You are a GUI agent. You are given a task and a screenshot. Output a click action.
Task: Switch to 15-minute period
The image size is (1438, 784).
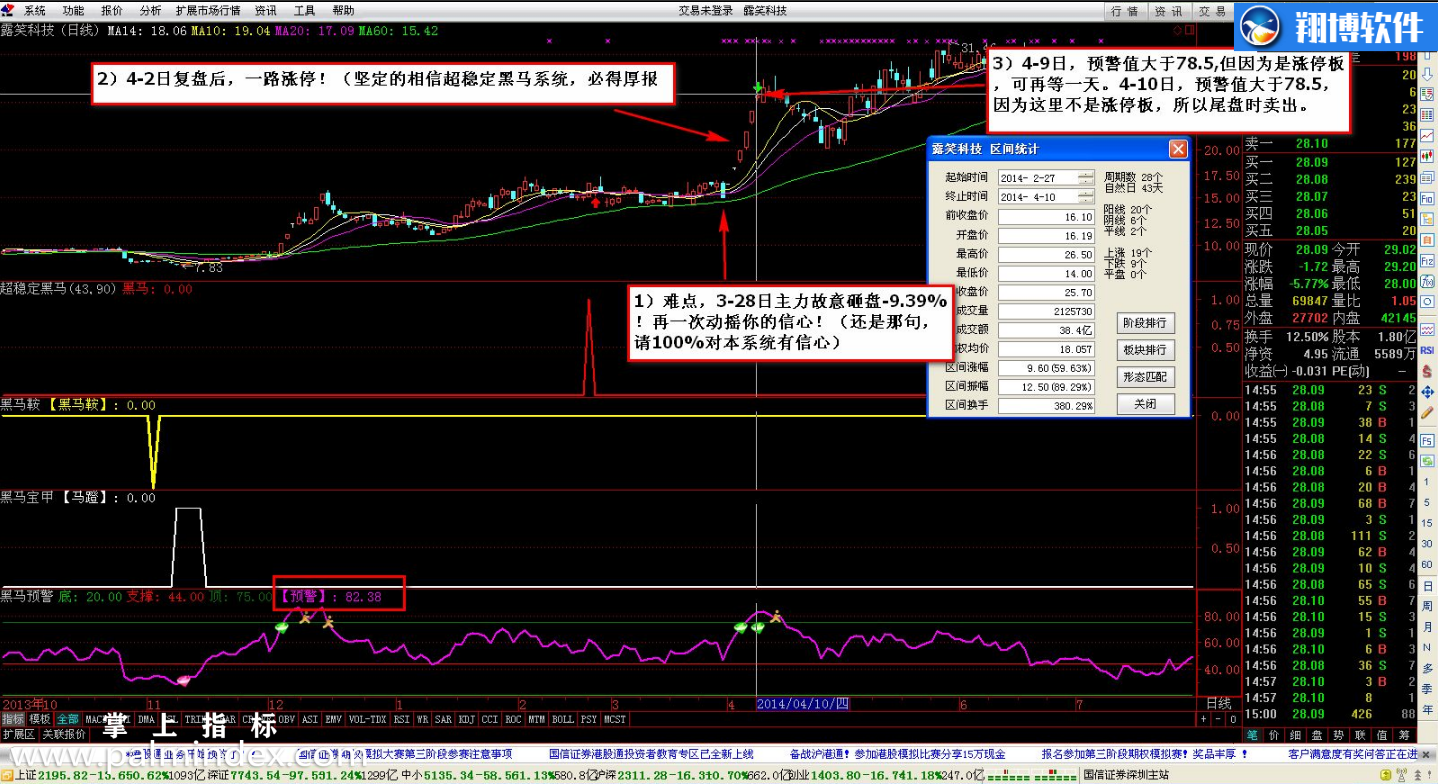tap(1427, 522)
